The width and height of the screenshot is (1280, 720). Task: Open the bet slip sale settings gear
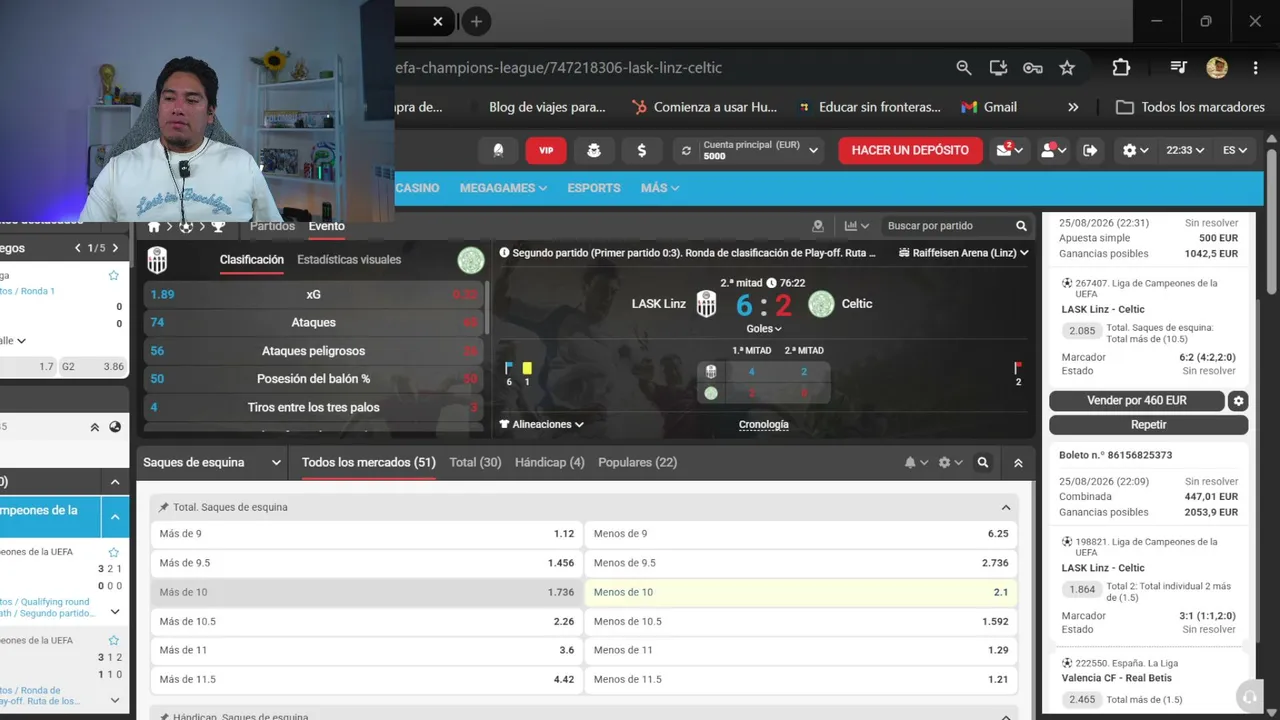(1238, 401)
